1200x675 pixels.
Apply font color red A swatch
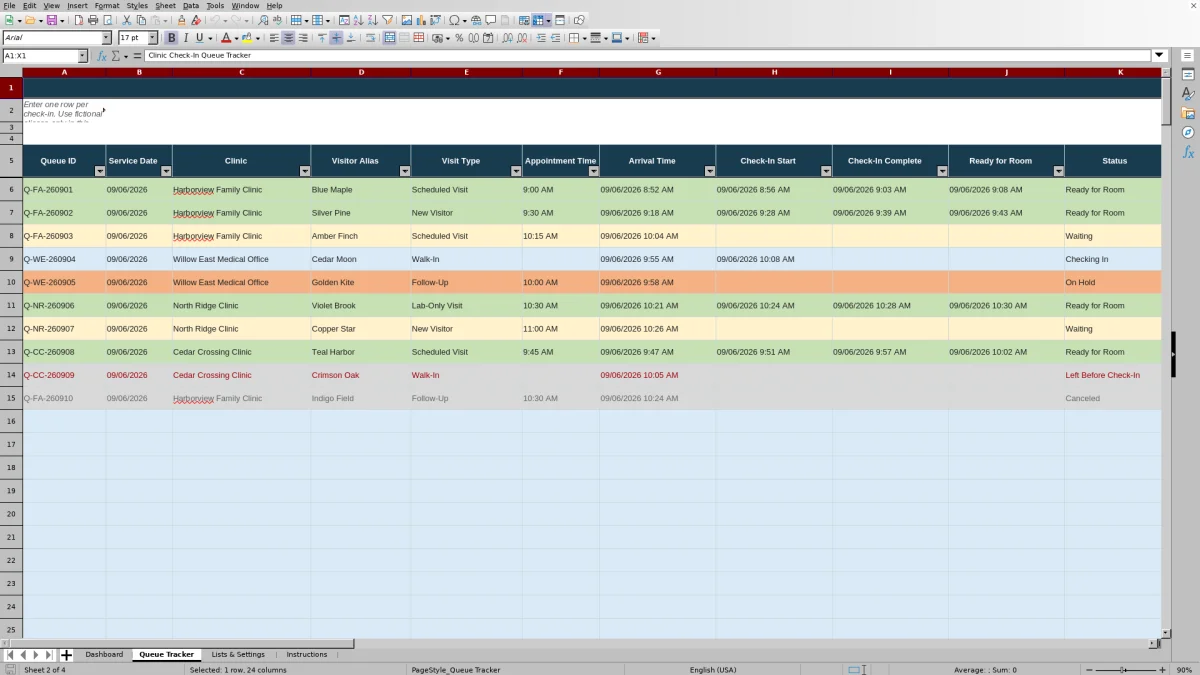(x=226, y=38)
